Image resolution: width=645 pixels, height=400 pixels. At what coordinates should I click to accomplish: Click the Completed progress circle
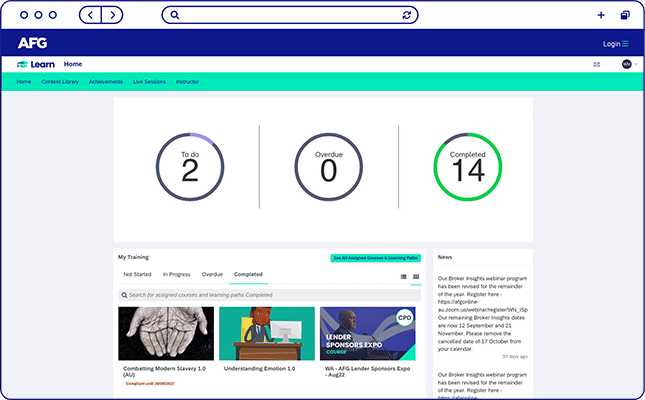[x=468, y=167]
